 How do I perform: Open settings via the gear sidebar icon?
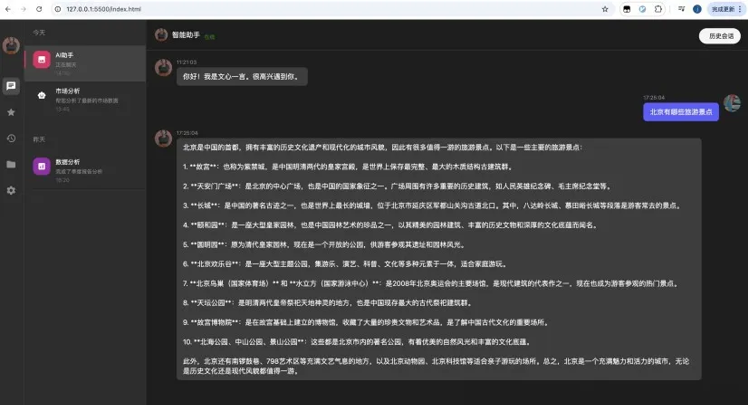click(x=11, y=190)
